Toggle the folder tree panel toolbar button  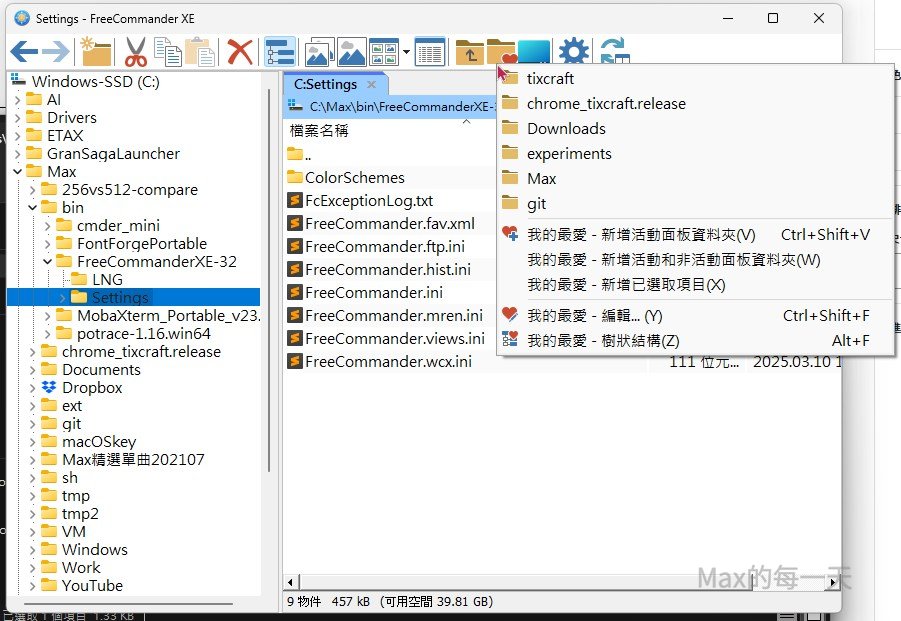click(280, 52)
